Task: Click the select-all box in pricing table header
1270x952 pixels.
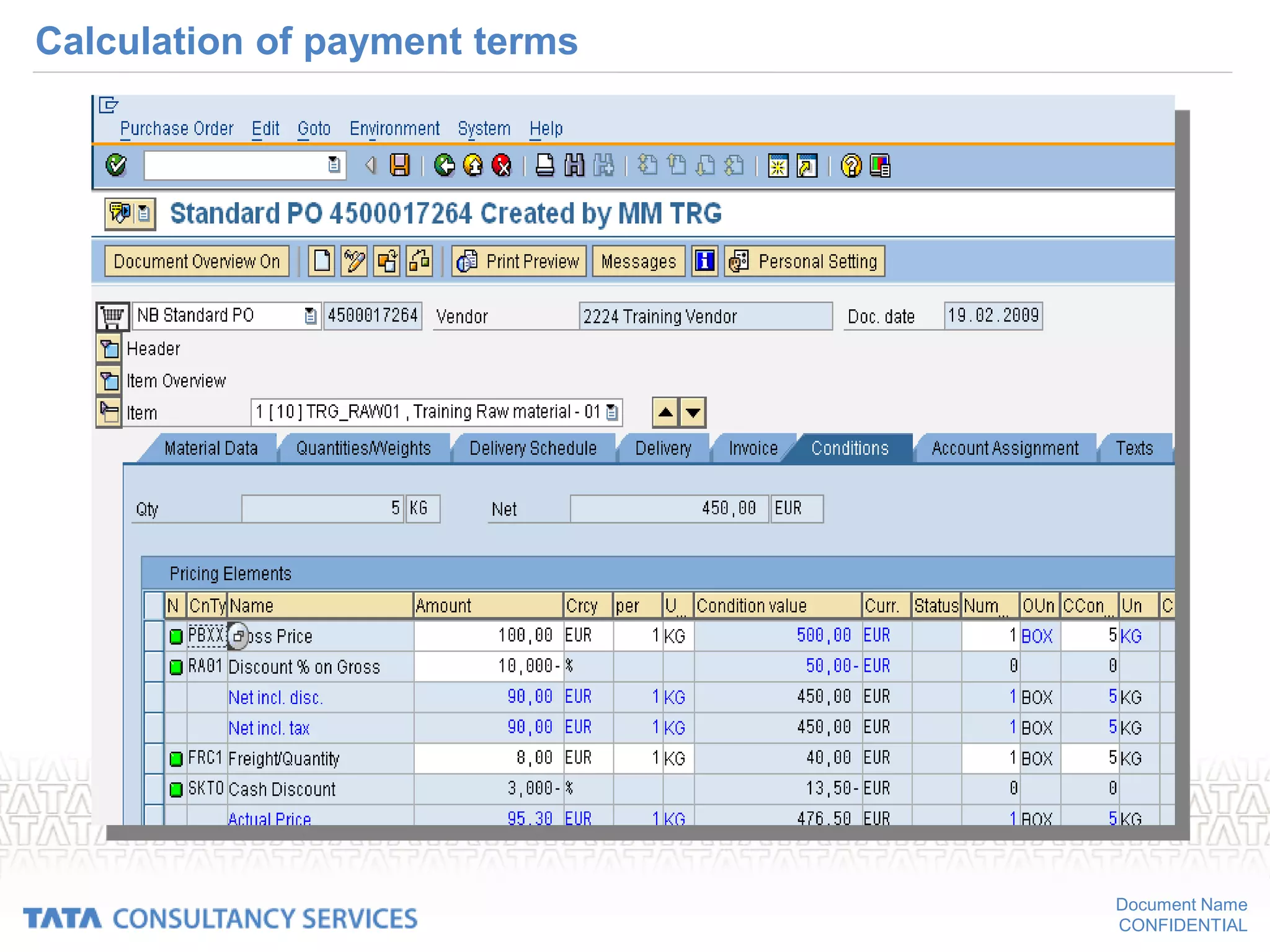Action: (154, 605)
